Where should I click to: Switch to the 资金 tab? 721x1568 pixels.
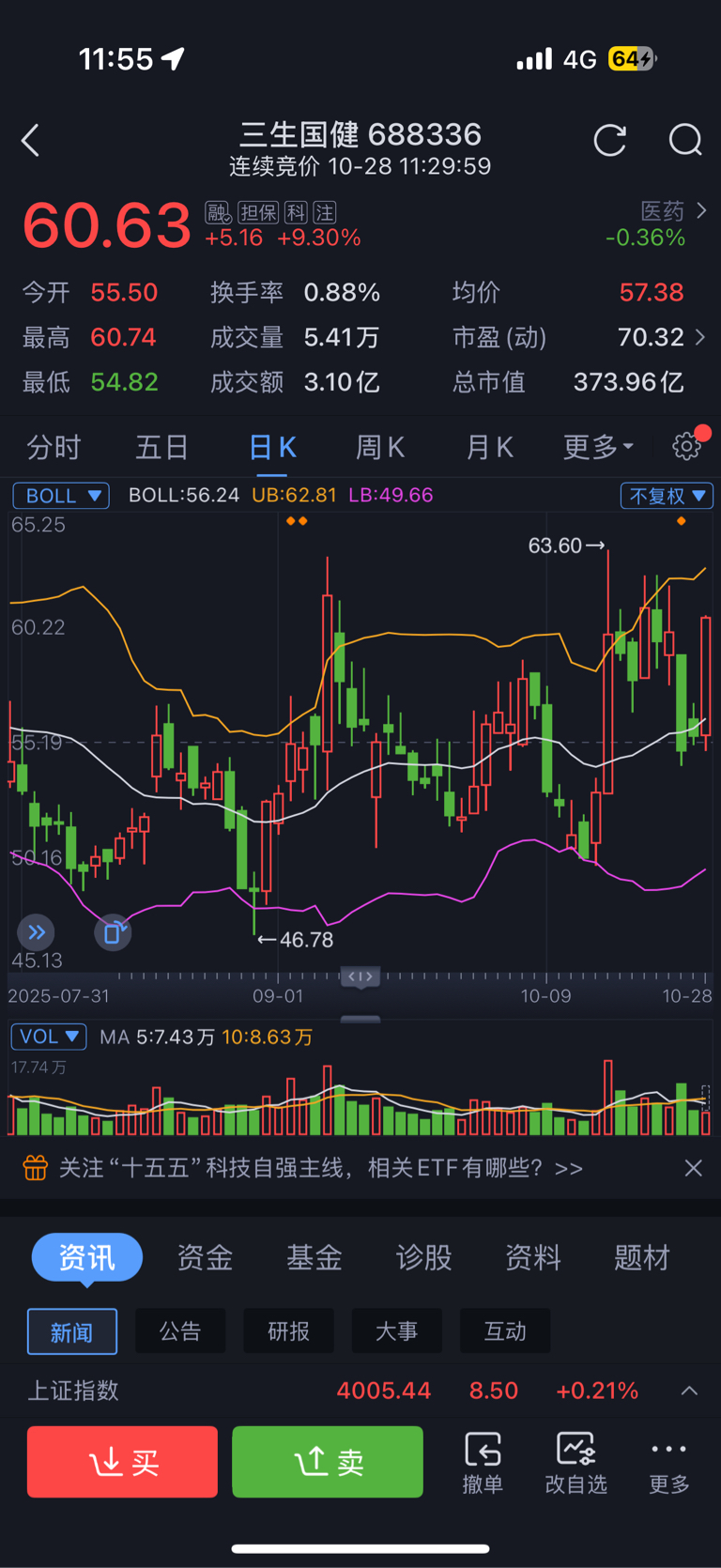point(205,1257)
